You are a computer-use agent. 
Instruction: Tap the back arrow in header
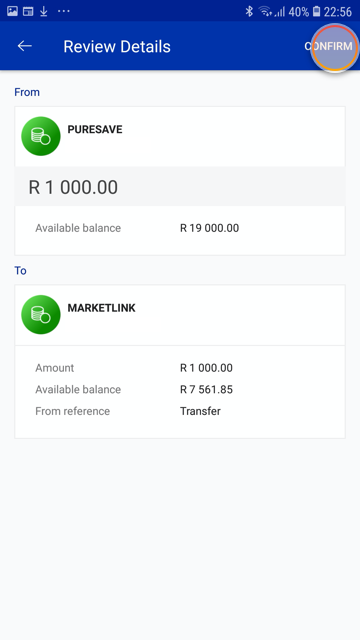[x=24, y=46]
